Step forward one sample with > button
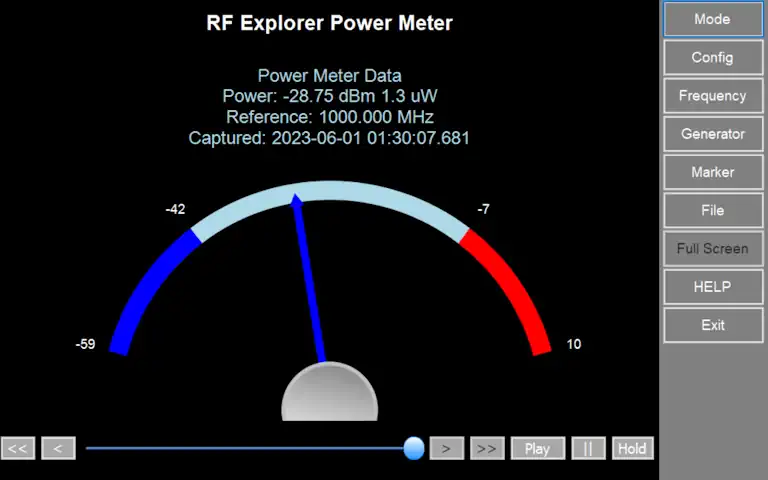768x480 pixels. point(446,448)
